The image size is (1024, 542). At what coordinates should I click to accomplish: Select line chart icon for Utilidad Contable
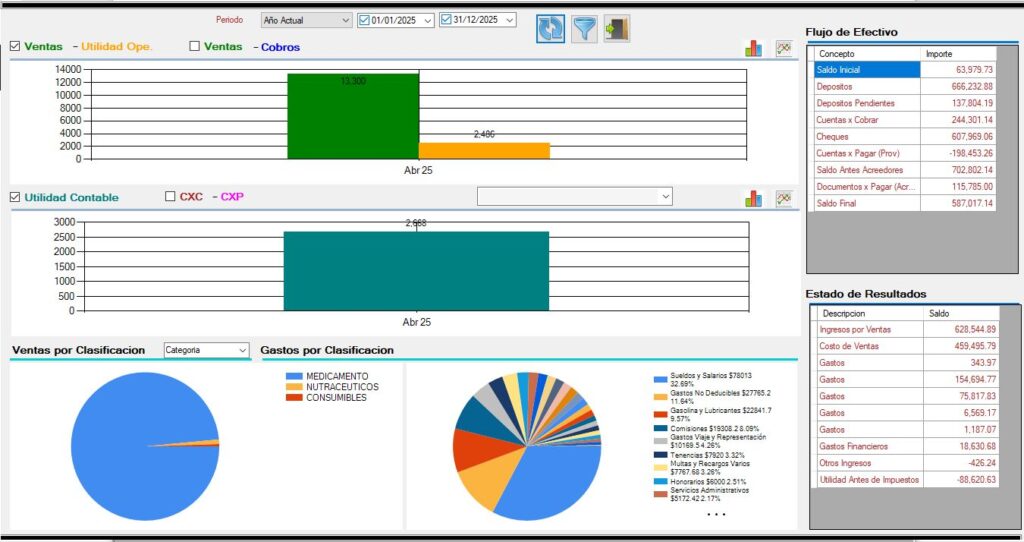tap(783, 198)
